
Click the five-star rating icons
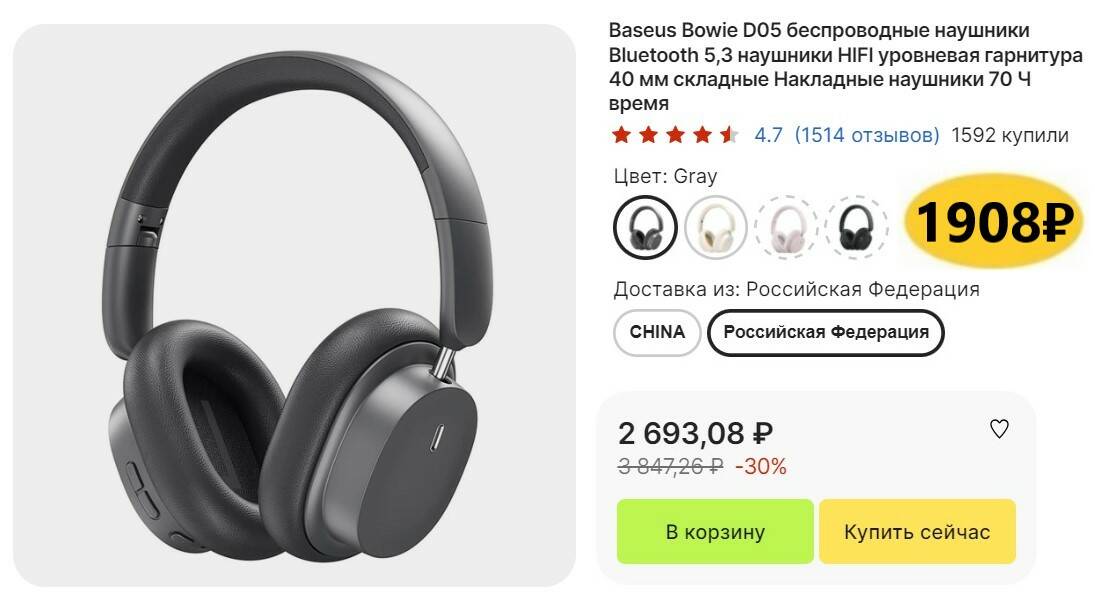675,134
